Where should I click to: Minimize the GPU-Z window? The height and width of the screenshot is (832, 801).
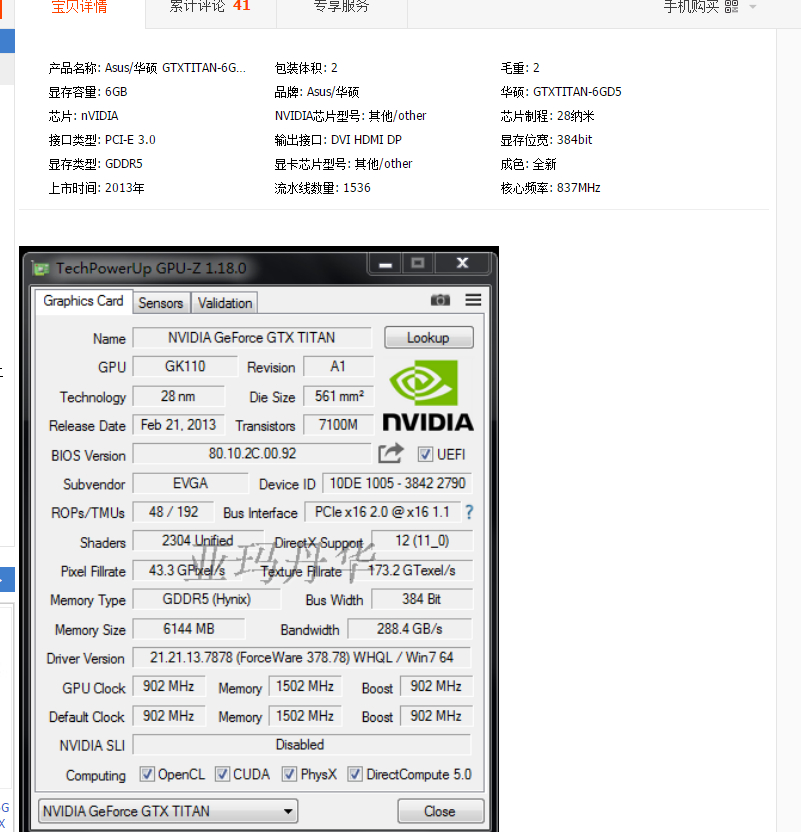tap(386, 264)
